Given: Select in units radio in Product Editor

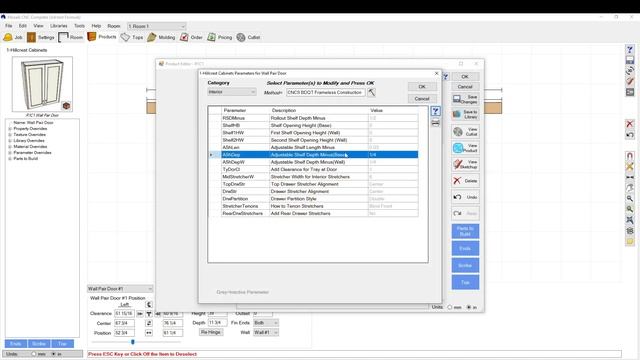Looking at the screenshot, I should click(x=469, y=307).
